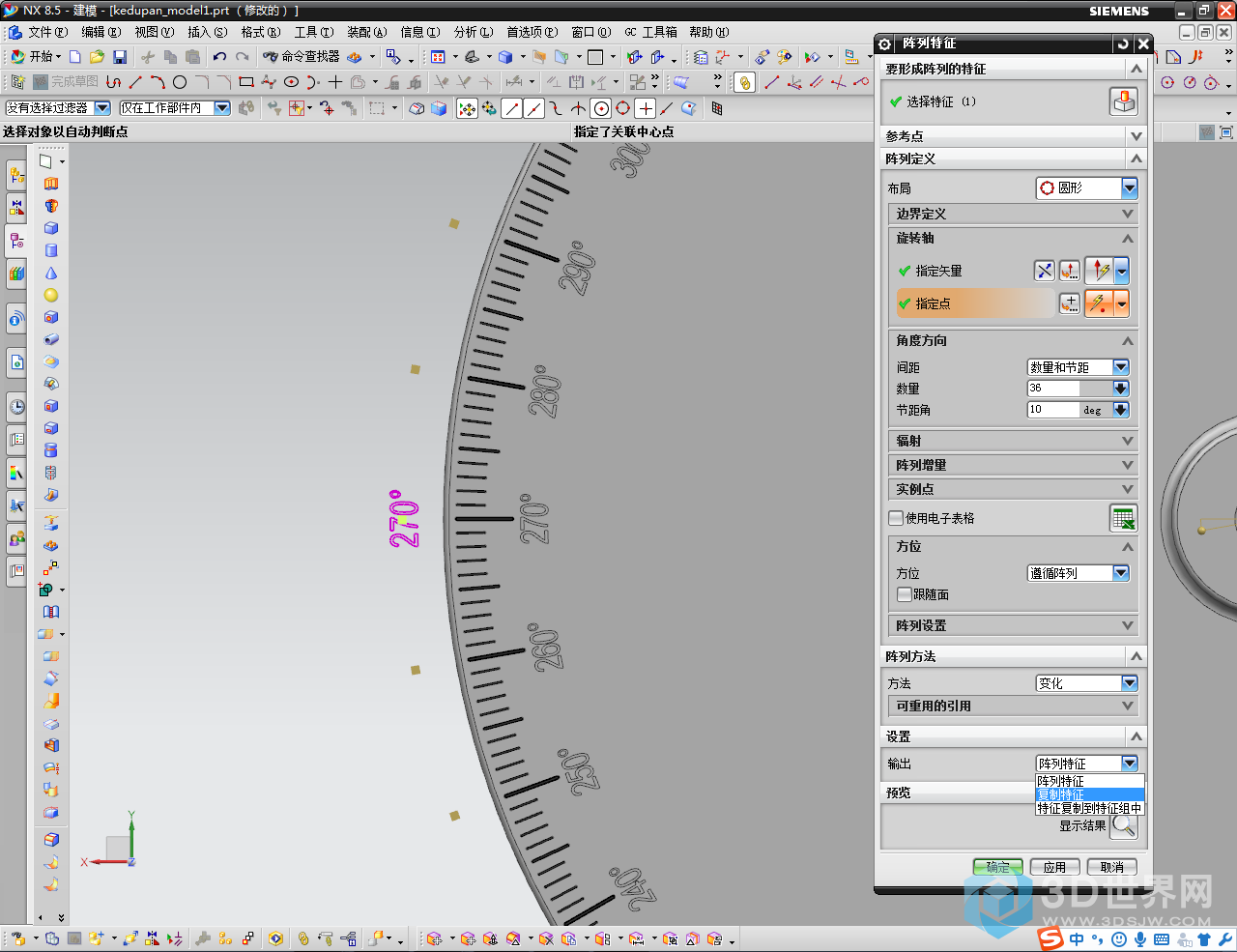1237x952 pixels.
Task: Click the 开始 start button
Action: point(35,57)
